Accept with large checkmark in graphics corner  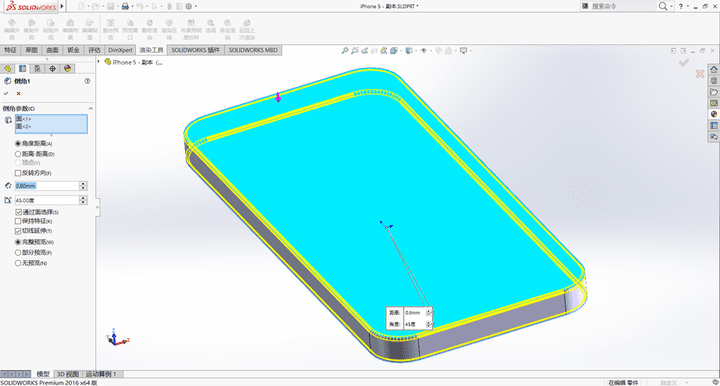pyautogui.click(x=684, y=62)
